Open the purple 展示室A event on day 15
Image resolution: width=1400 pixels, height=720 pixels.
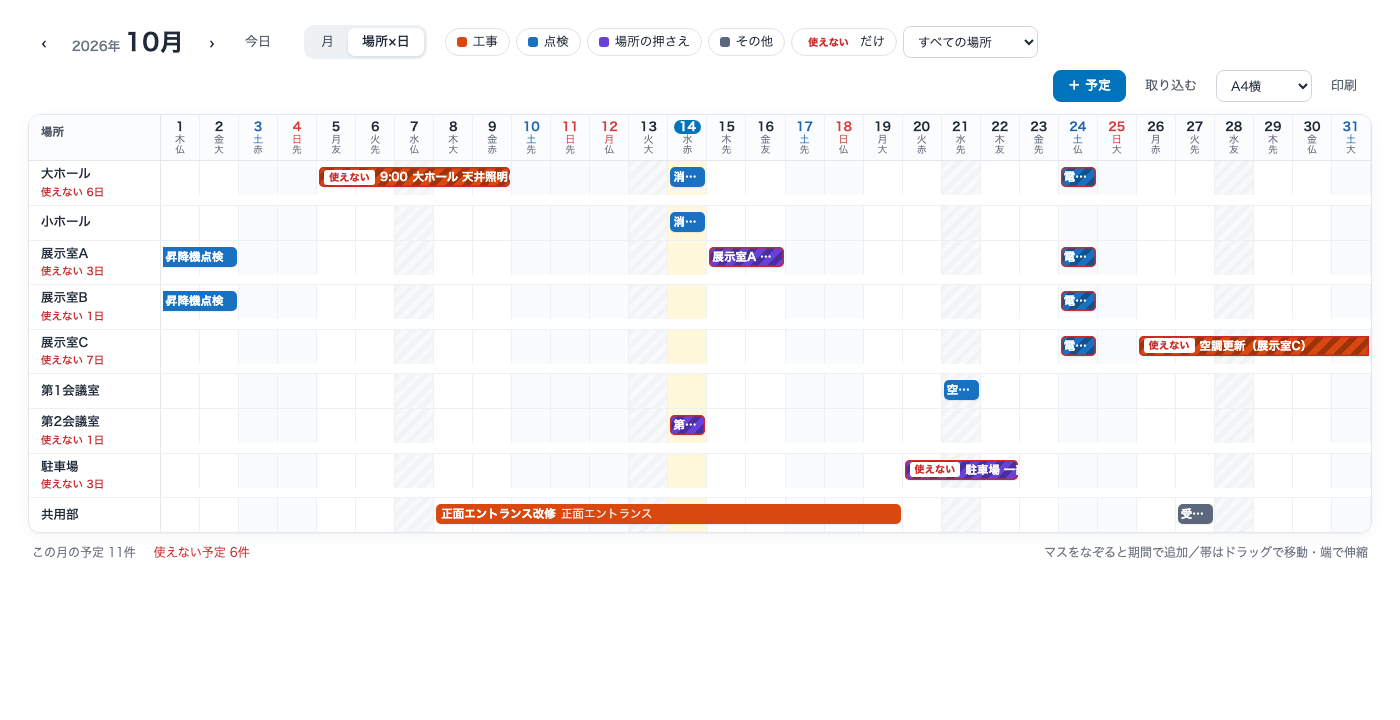[746, 257]
